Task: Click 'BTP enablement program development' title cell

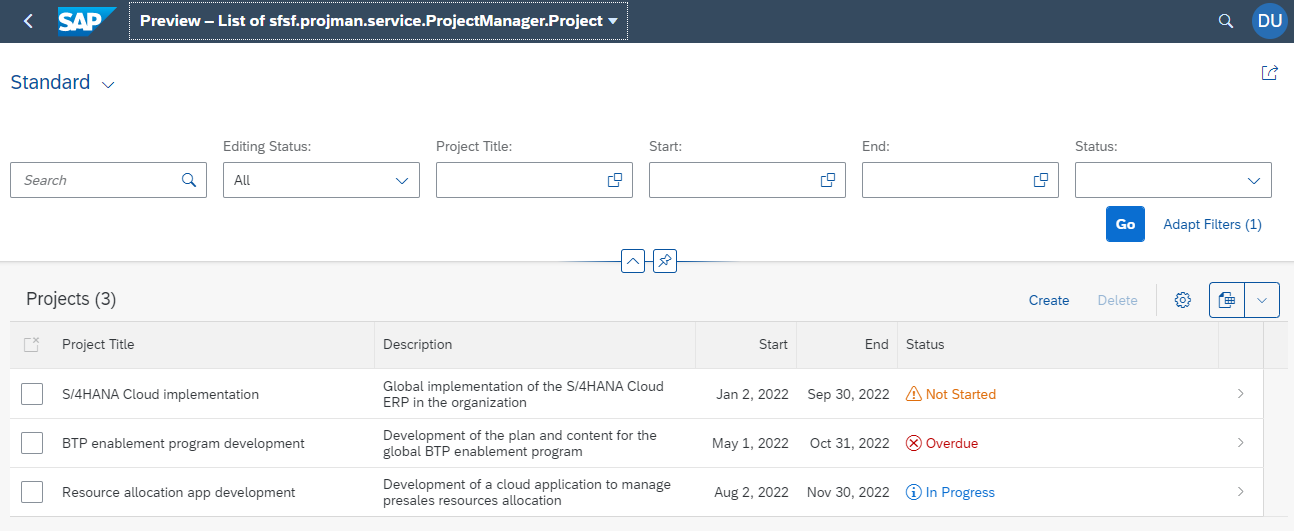Action: coord(183,443)
